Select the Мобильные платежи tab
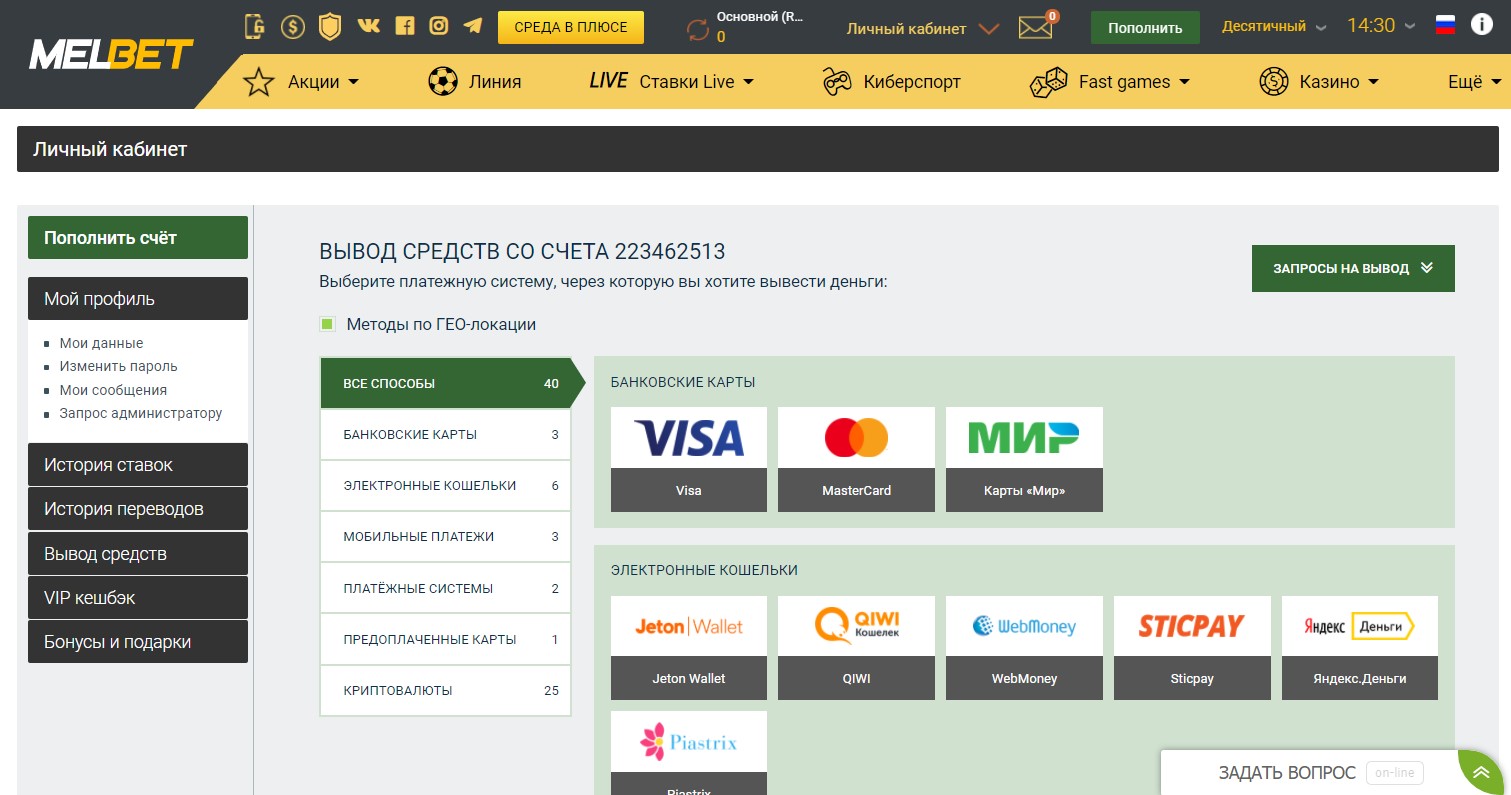 (x=446, y=537)
